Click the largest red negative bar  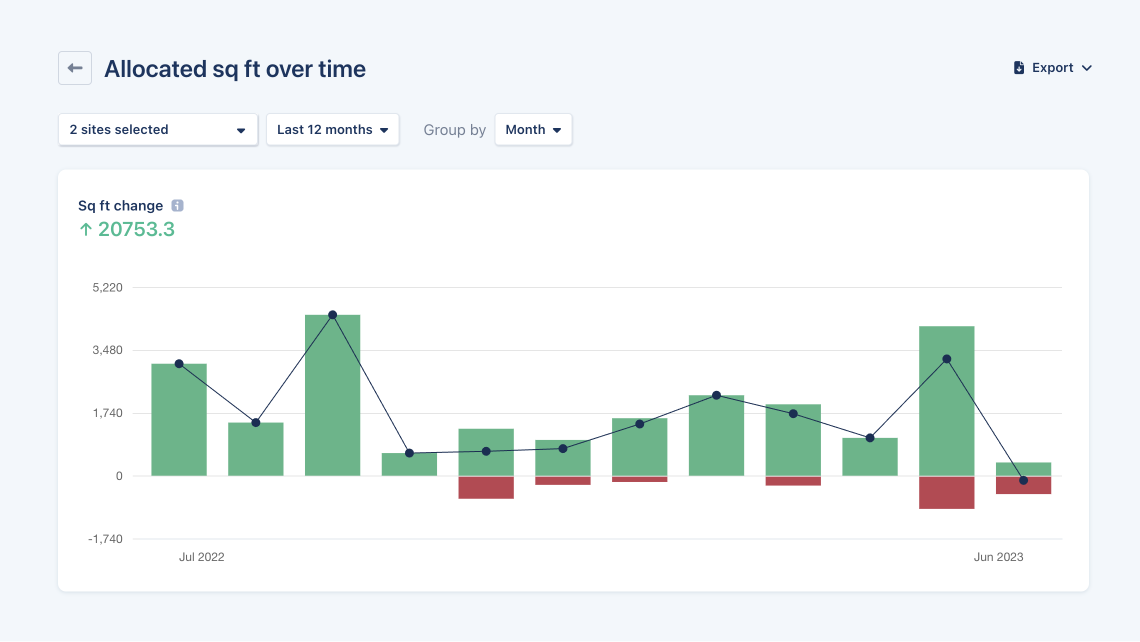click(946, 492)
